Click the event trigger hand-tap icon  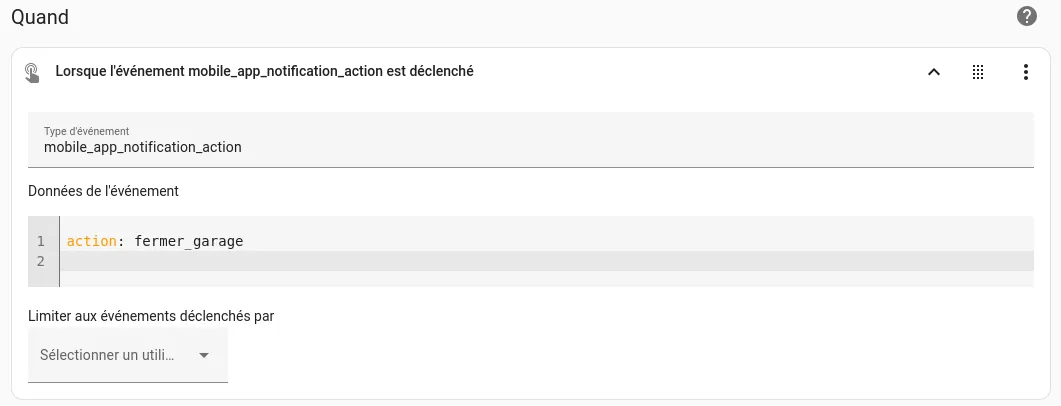(32, 72)
